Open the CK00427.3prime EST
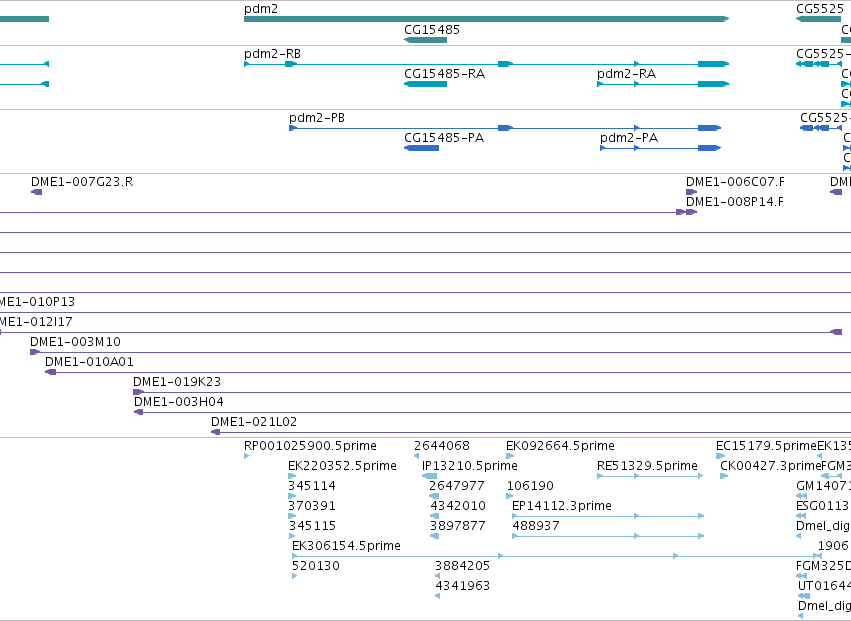851x621 pixels. [x=724, y=476]
